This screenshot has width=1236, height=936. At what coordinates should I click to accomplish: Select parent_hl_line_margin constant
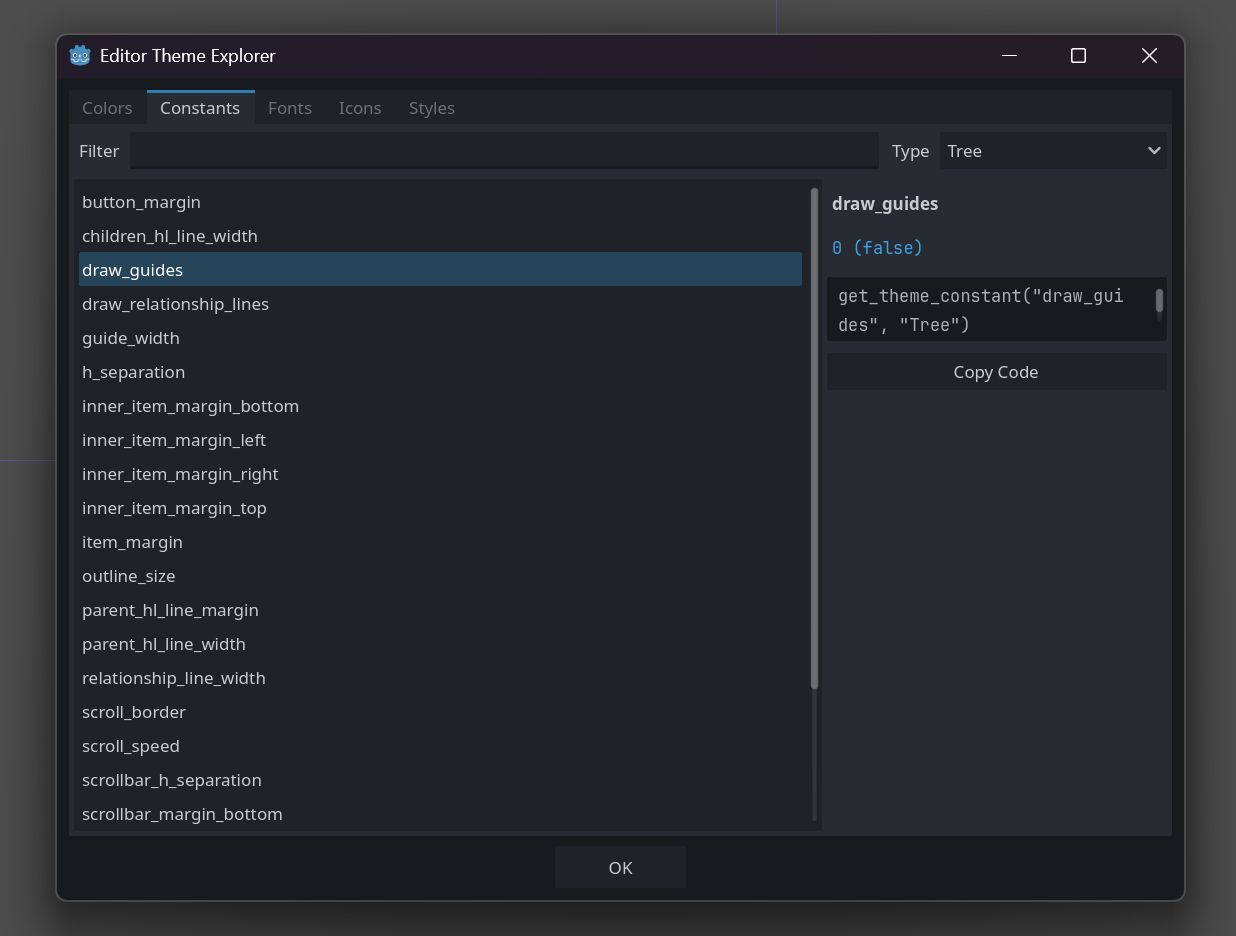440,610
